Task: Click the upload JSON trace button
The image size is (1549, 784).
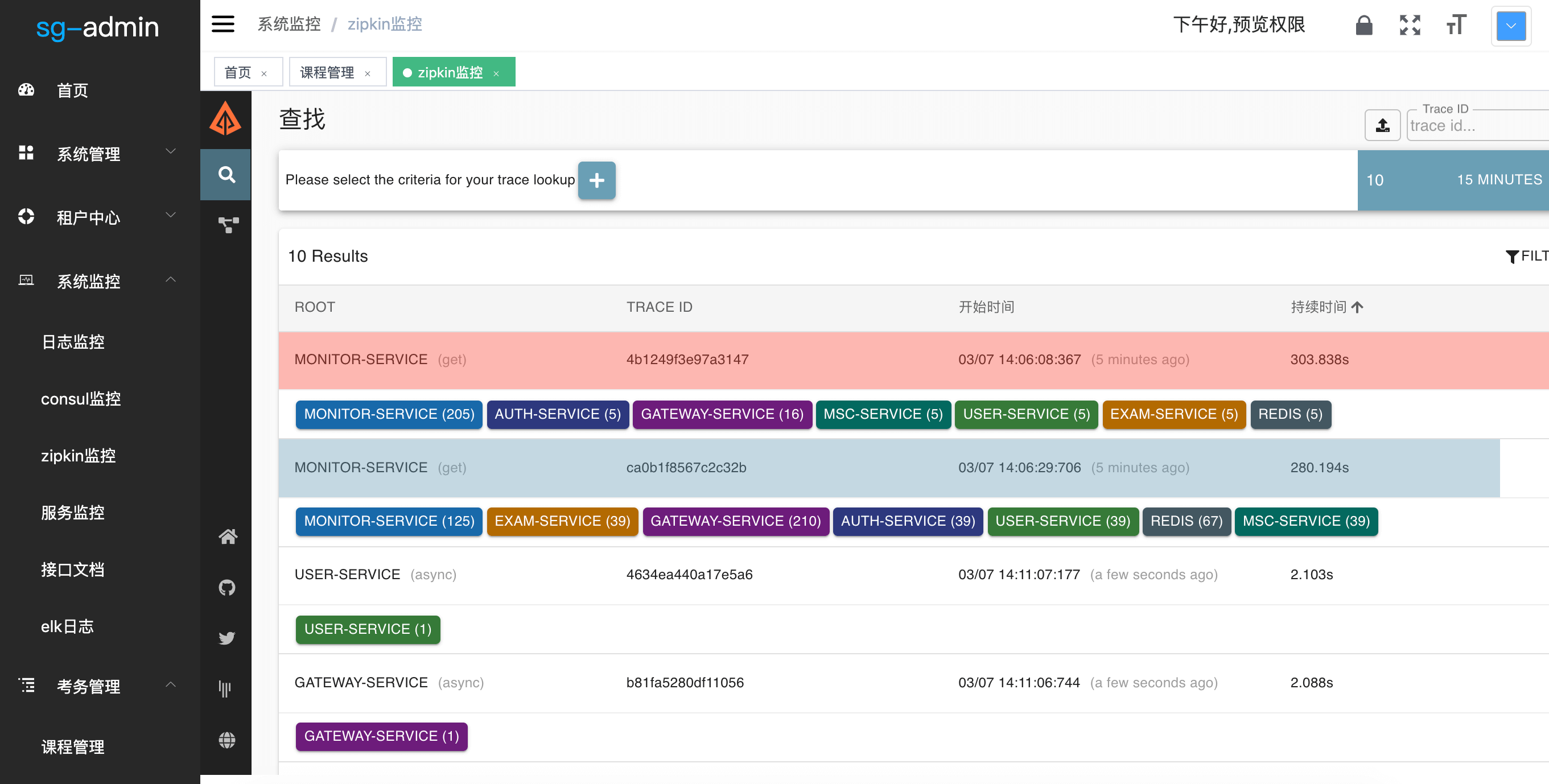Action: tap(1382, 125)
